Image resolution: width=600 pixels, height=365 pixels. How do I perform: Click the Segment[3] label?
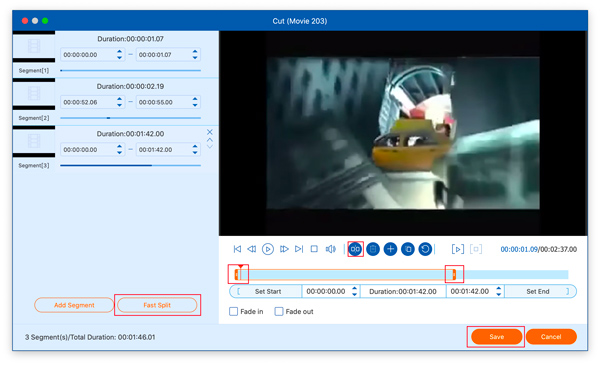pos(34,165)
